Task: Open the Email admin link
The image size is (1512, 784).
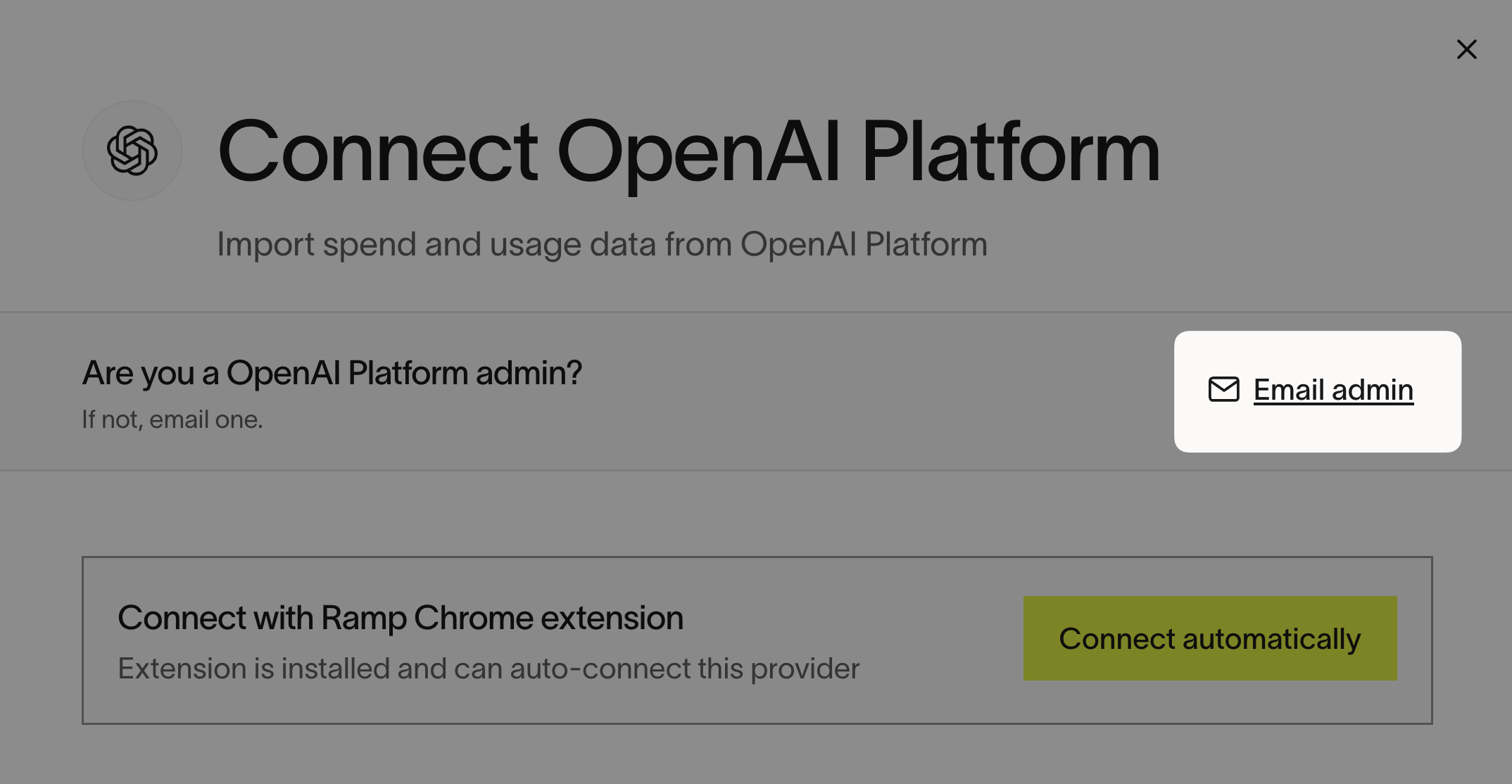Action: click(1333, 390)
